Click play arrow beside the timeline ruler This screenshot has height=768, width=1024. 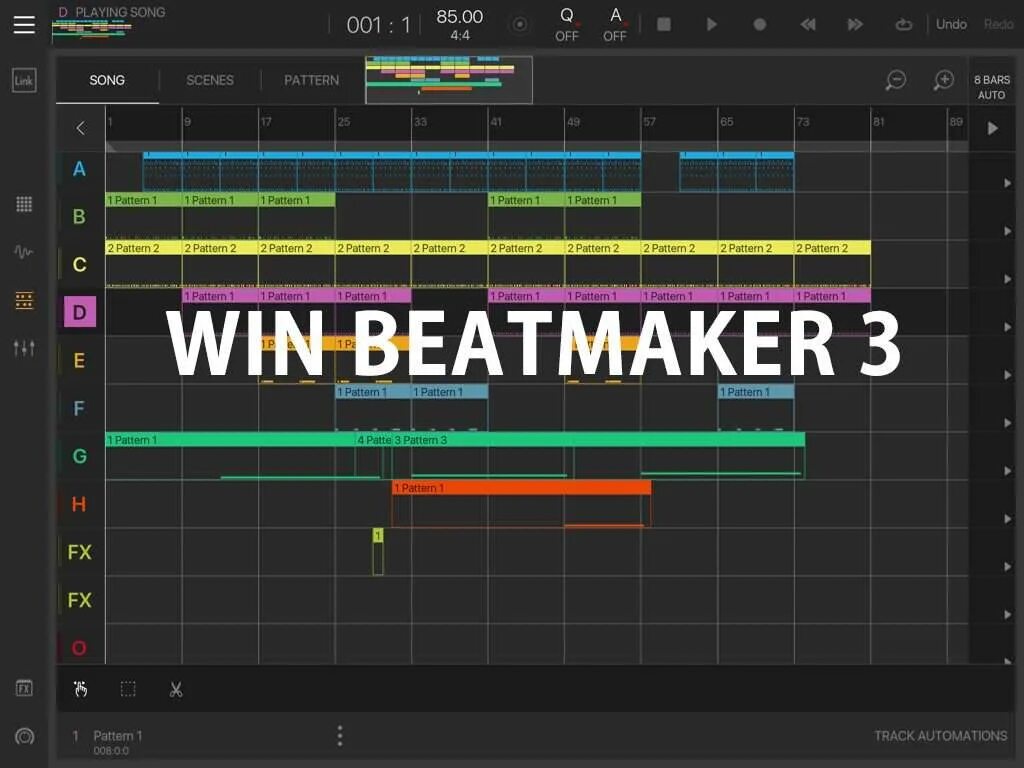point(992,128)
